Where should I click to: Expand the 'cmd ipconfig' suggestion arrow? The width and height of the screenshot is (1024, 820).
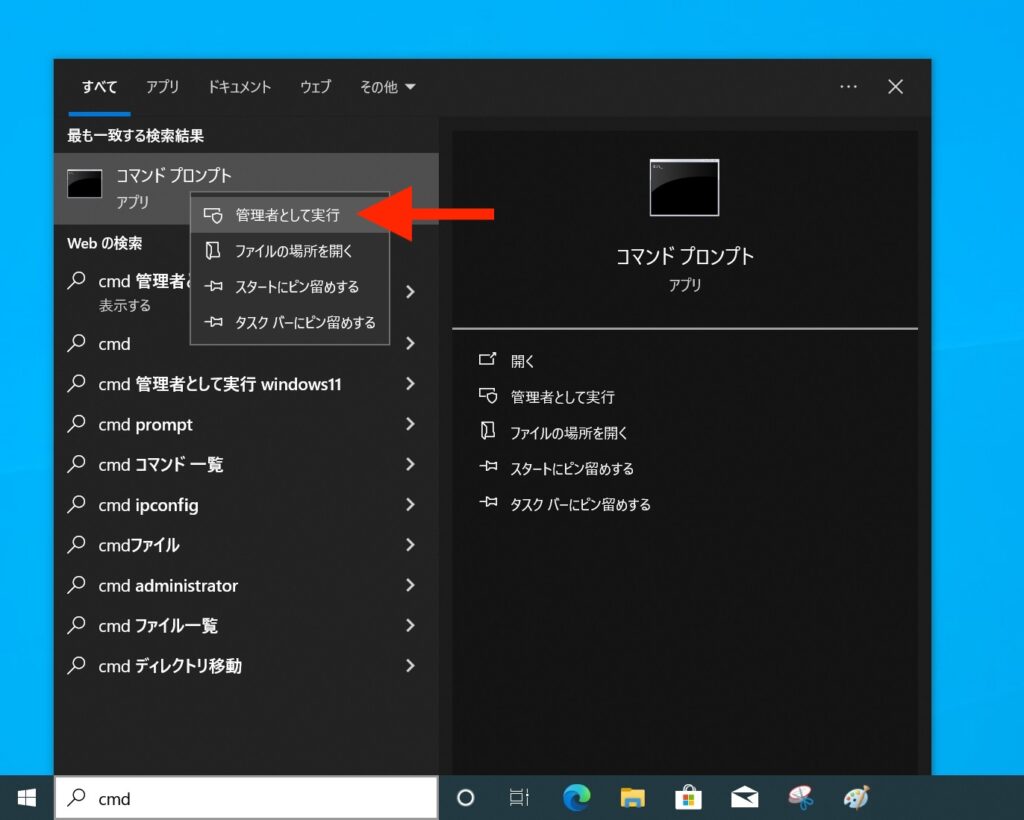pyautogui.click(x=410, y=505)
